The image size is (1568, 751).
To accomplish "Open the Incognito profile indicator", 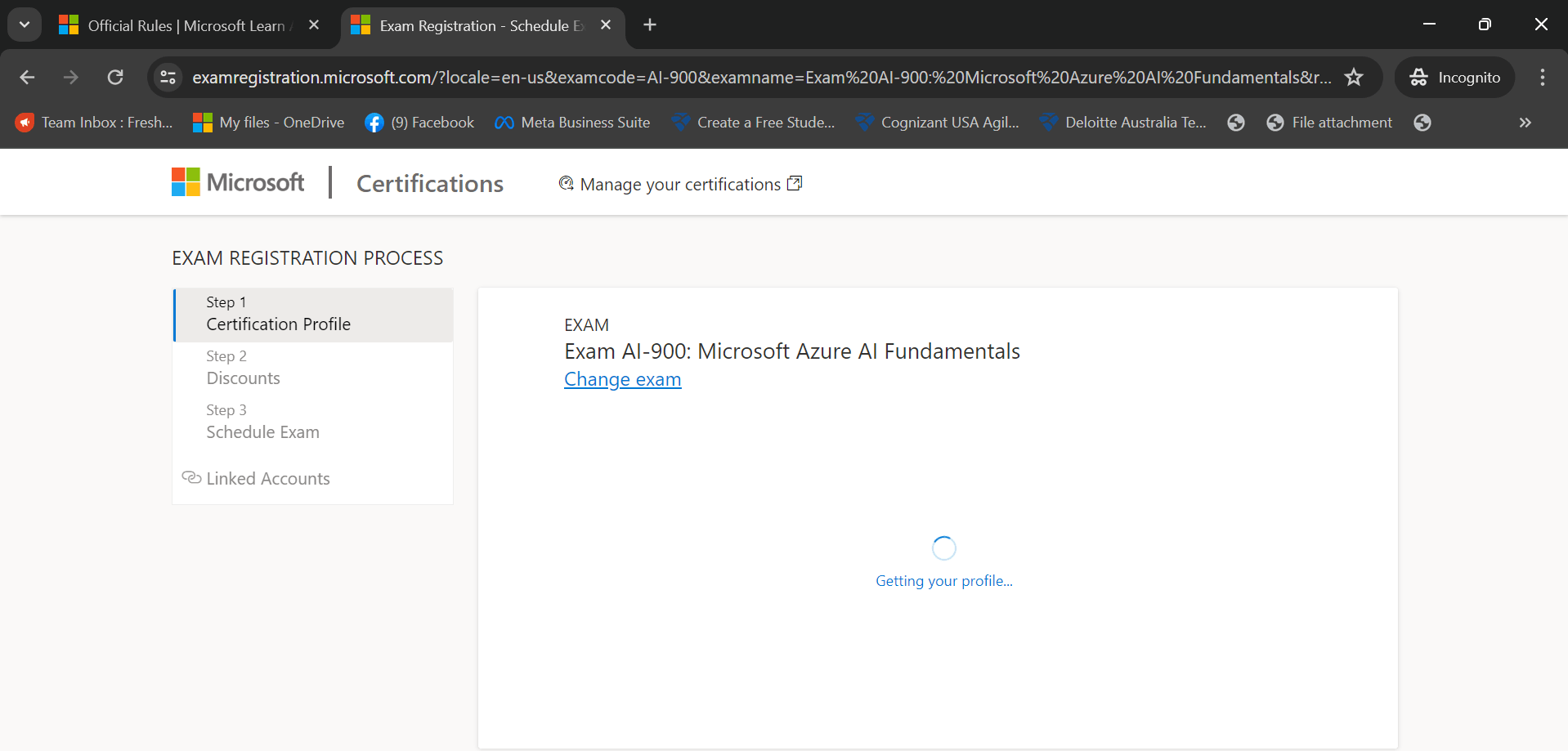I will coord(1455,78).
